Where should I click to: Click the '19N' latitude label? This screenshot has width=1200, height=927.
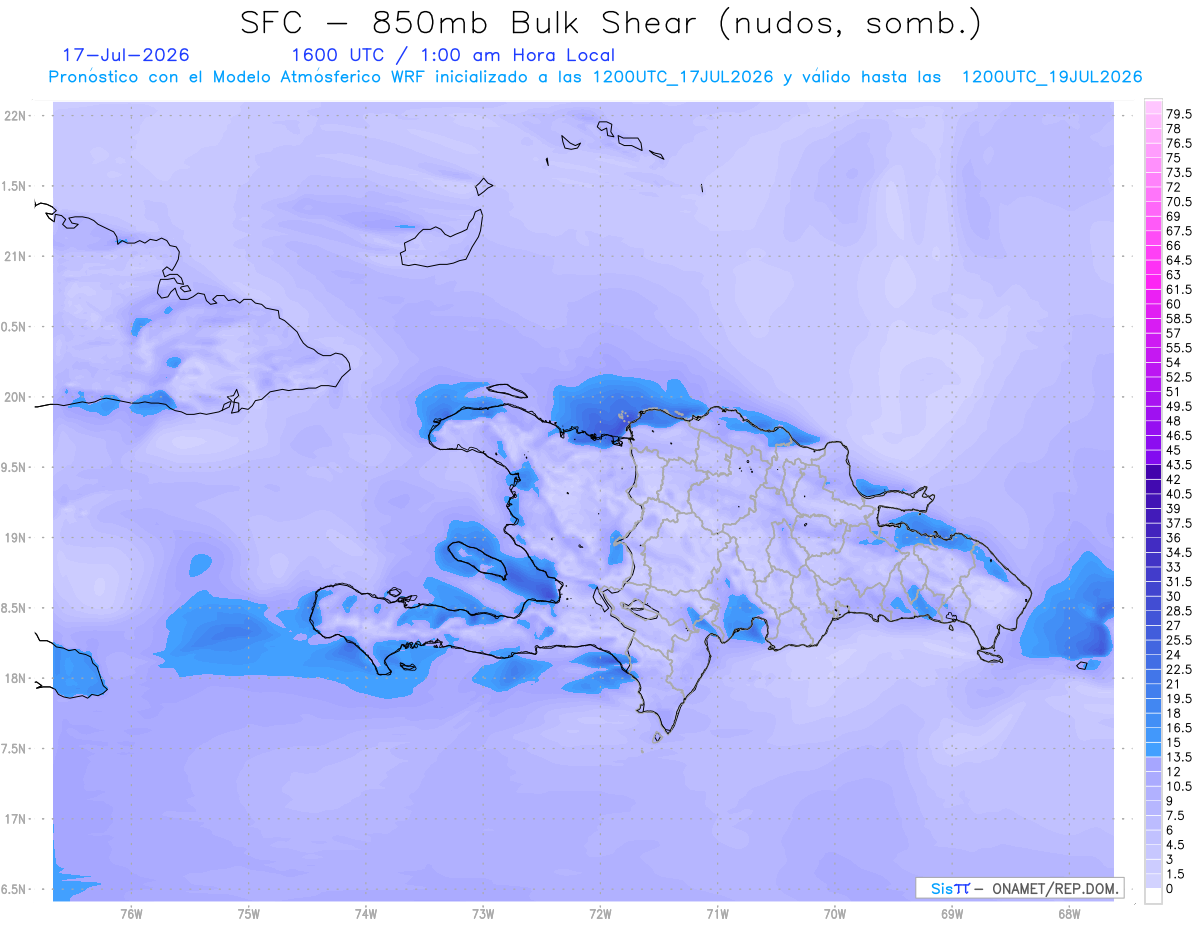tap(16, 538)
